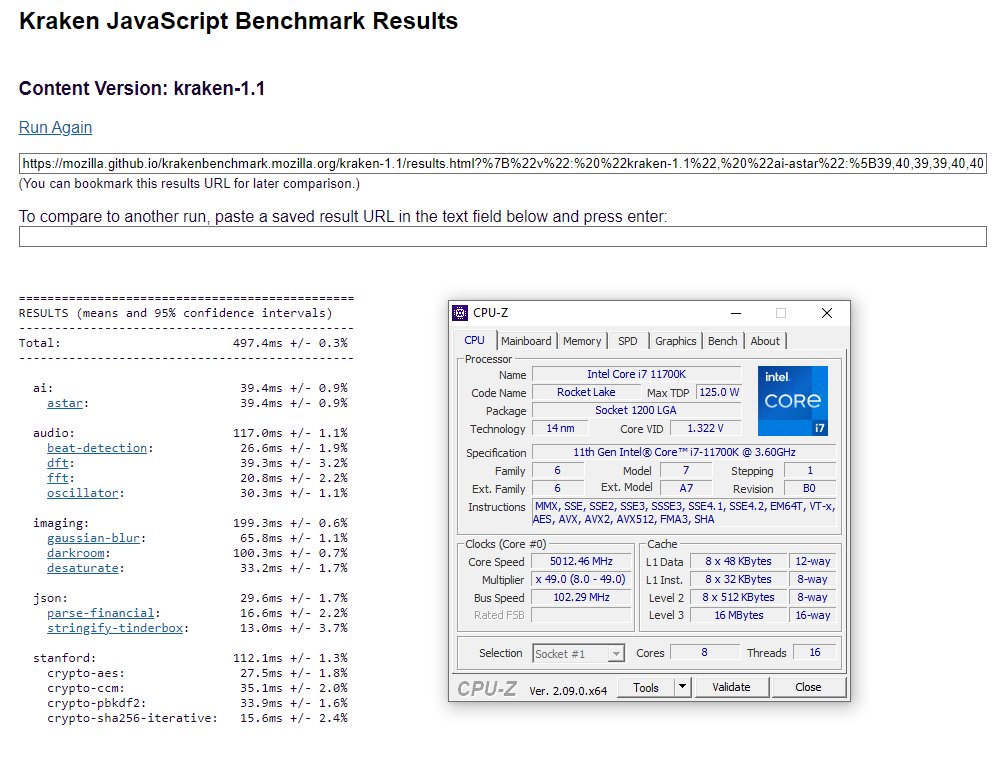Click the crypto-sha256-iterative result row
1000x764 pixels.
click(x=197, y=718)
